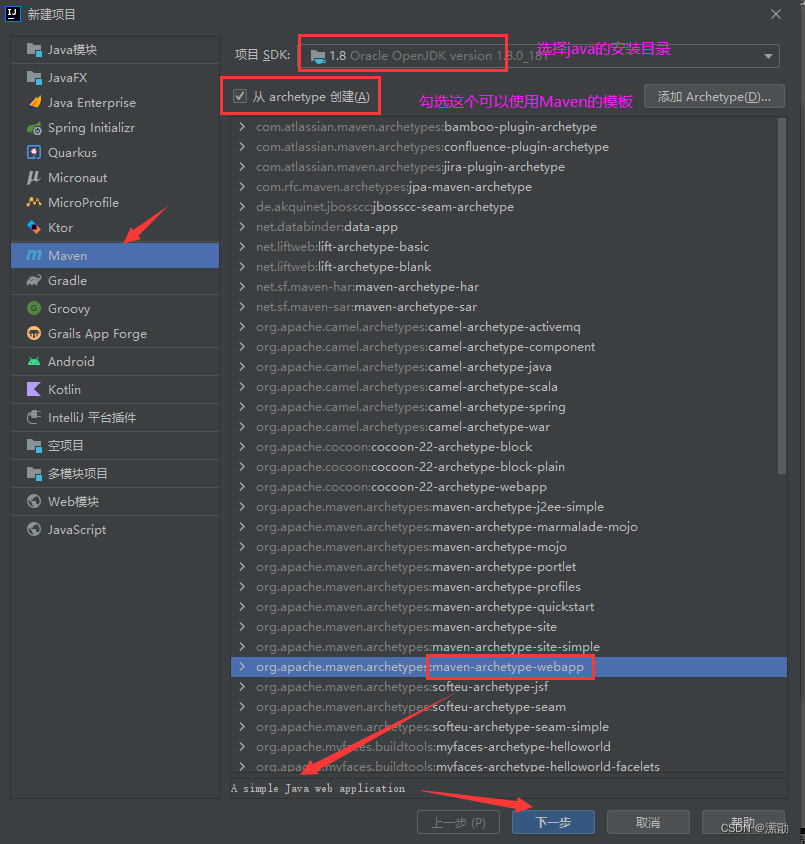Image resolution: width=805 pixels, height=844 pixels.
Task: Click the Spring Initializr leaf icon
Action: pyautogui.click(x=34, y=128)
